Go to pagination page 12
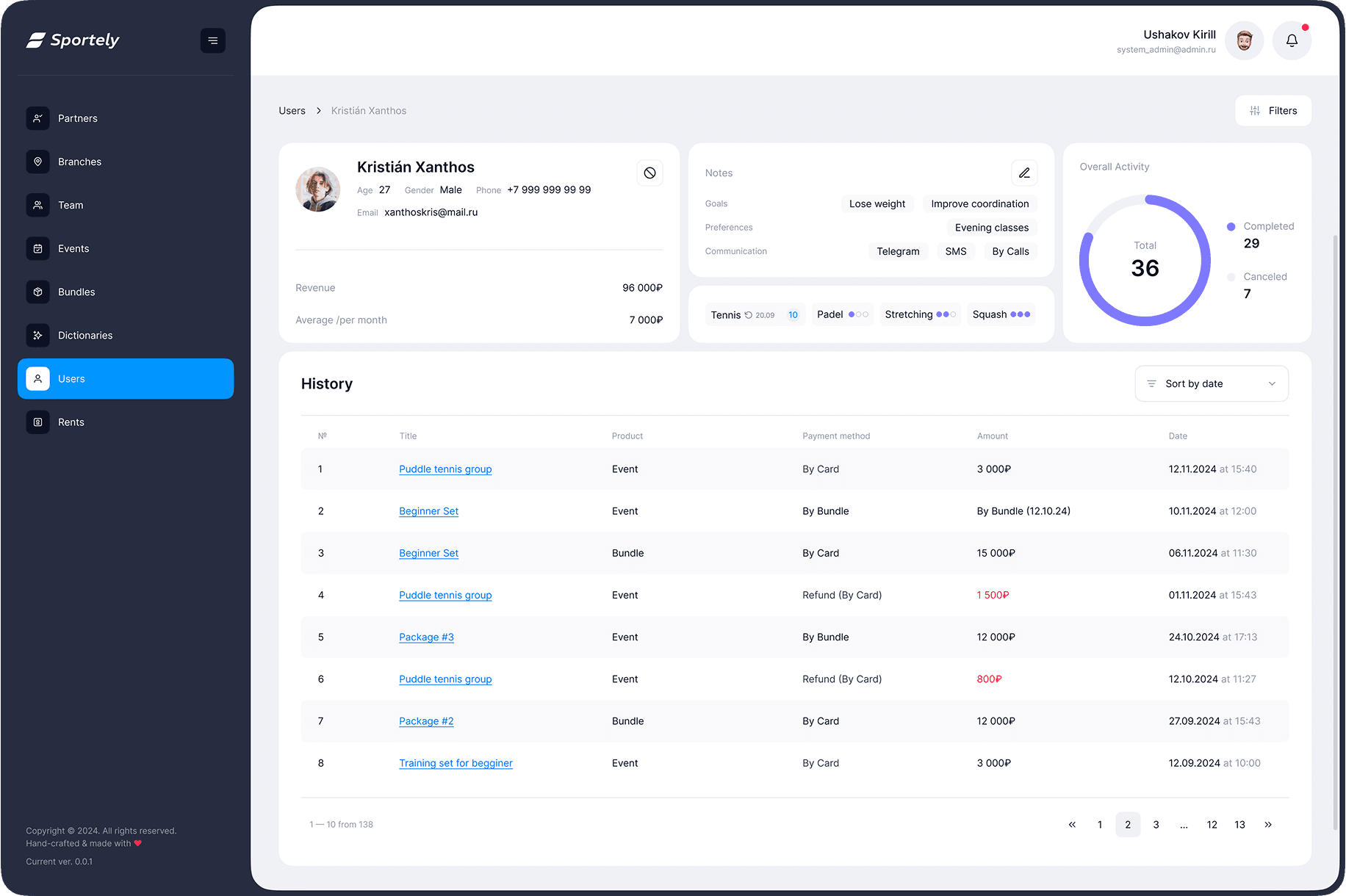The height and width of the screenshot is (896, 1346). click(x=1212, y=825)
